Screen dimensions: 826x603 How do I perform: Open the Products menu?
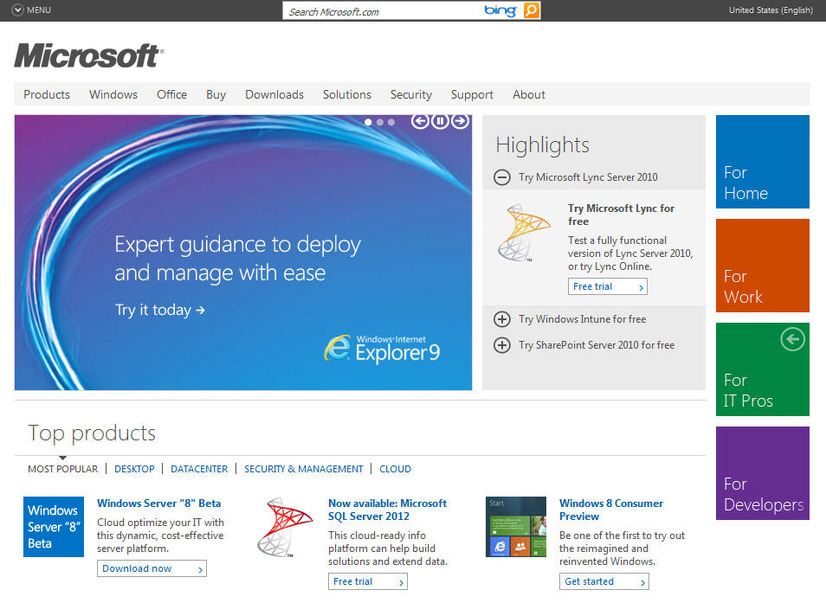(47, 95)
